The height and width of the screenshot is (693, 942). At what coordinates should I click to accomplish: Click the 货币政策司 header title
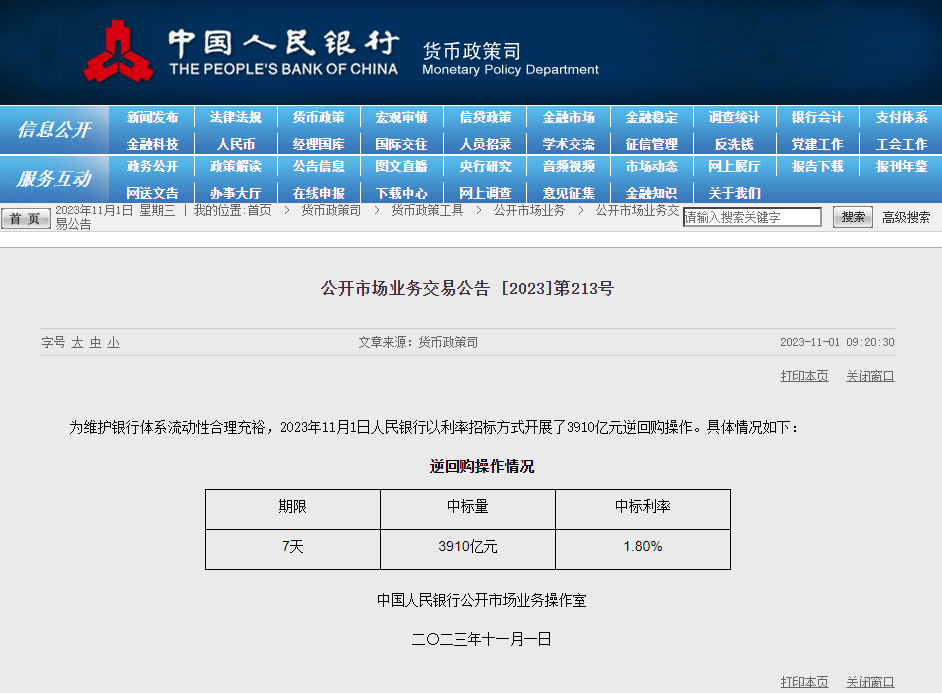(472, 51)
